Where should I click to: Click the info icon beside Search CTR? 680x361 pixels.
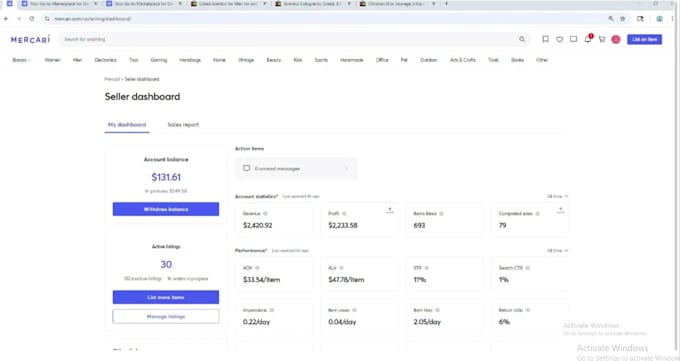[528, 268]
